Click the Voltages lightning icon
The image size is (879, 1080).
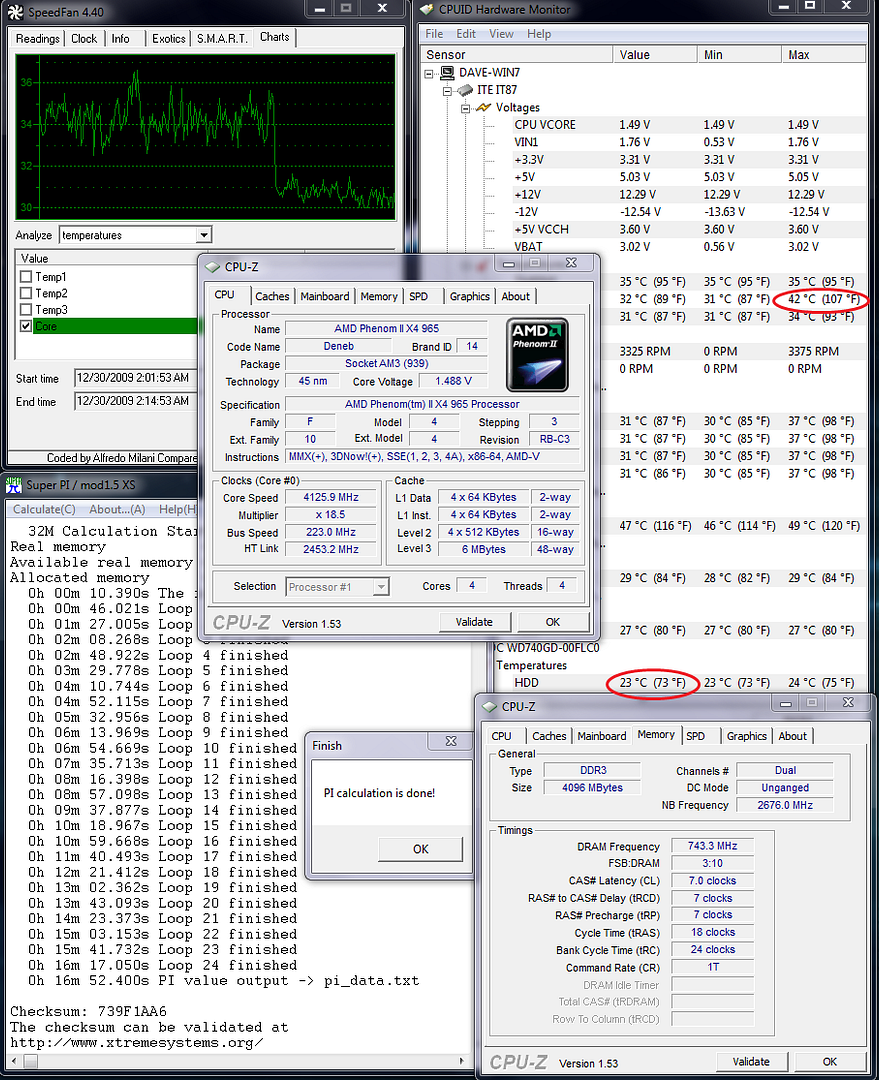(484, 107)
